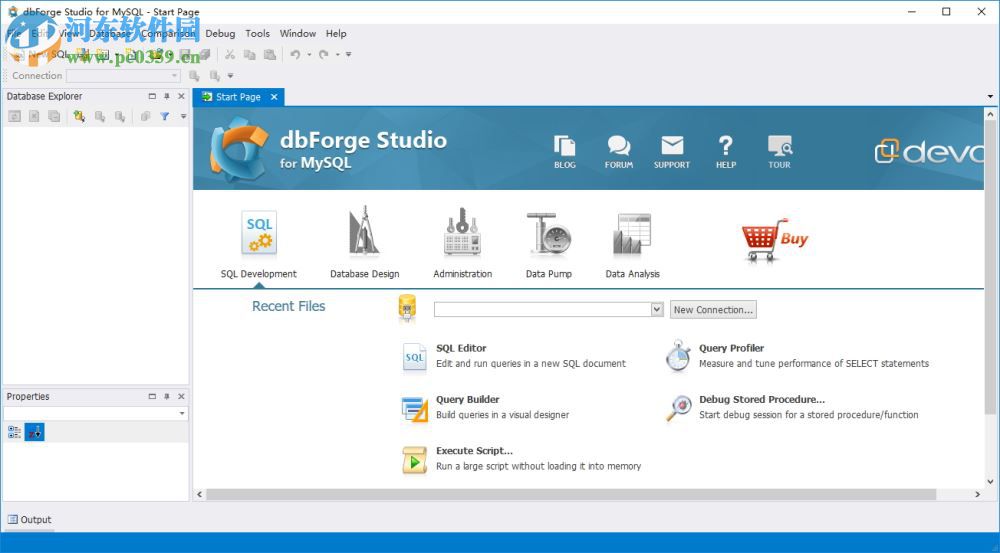
Task: Open the Debug menu
Action: (220, 34)
